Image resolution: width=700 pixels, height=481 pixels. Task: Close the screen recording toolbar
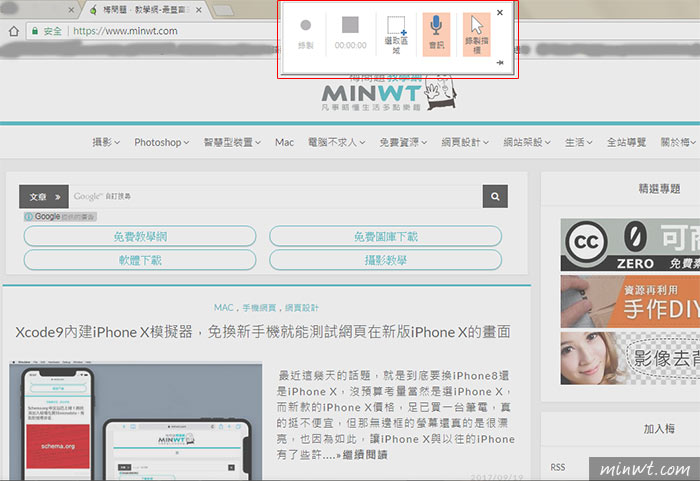[x=500, y=13]
